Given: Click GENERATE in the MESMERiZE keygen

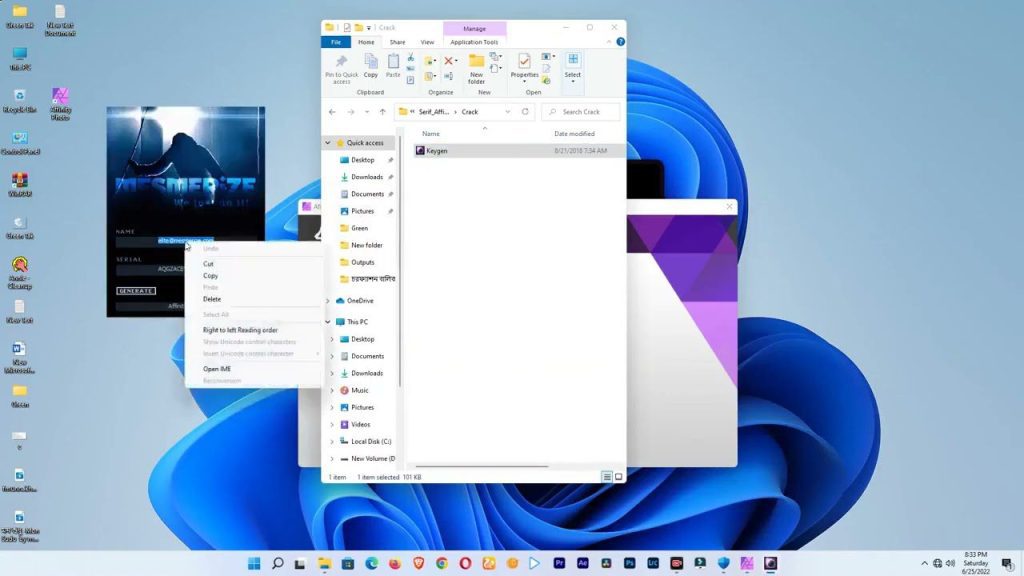Looking at the screenshot, I should (x=138, y=289).
